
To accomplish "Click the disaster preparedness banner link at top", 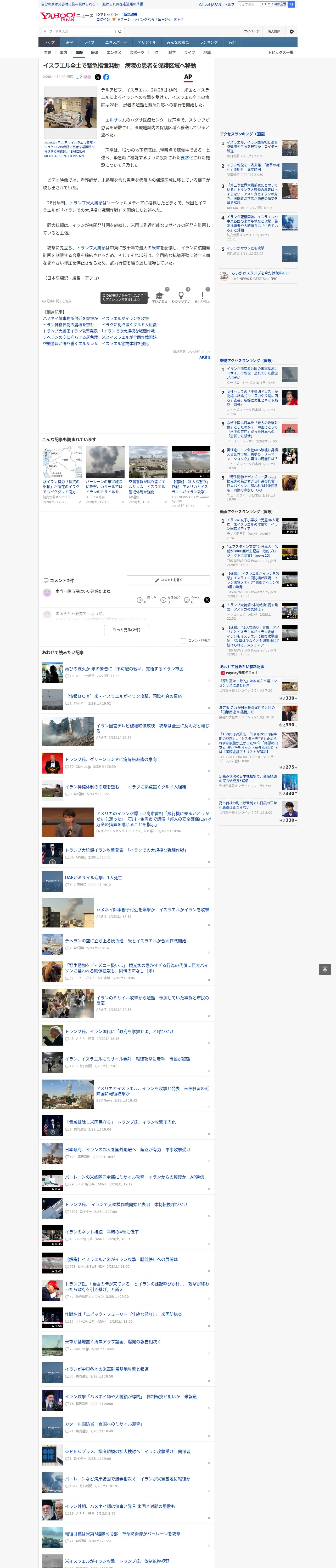I will click(x=92, y=4).
